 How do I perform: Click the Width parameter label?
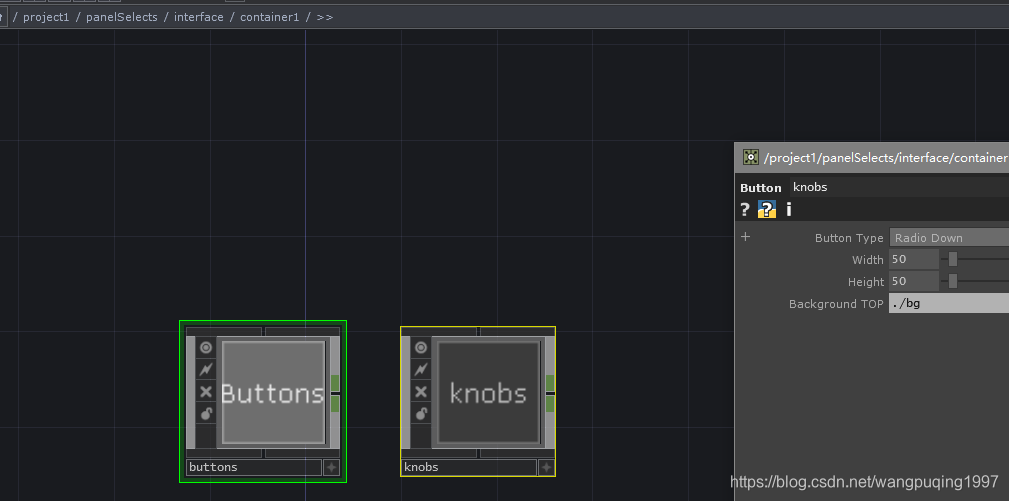pos(867,260)
